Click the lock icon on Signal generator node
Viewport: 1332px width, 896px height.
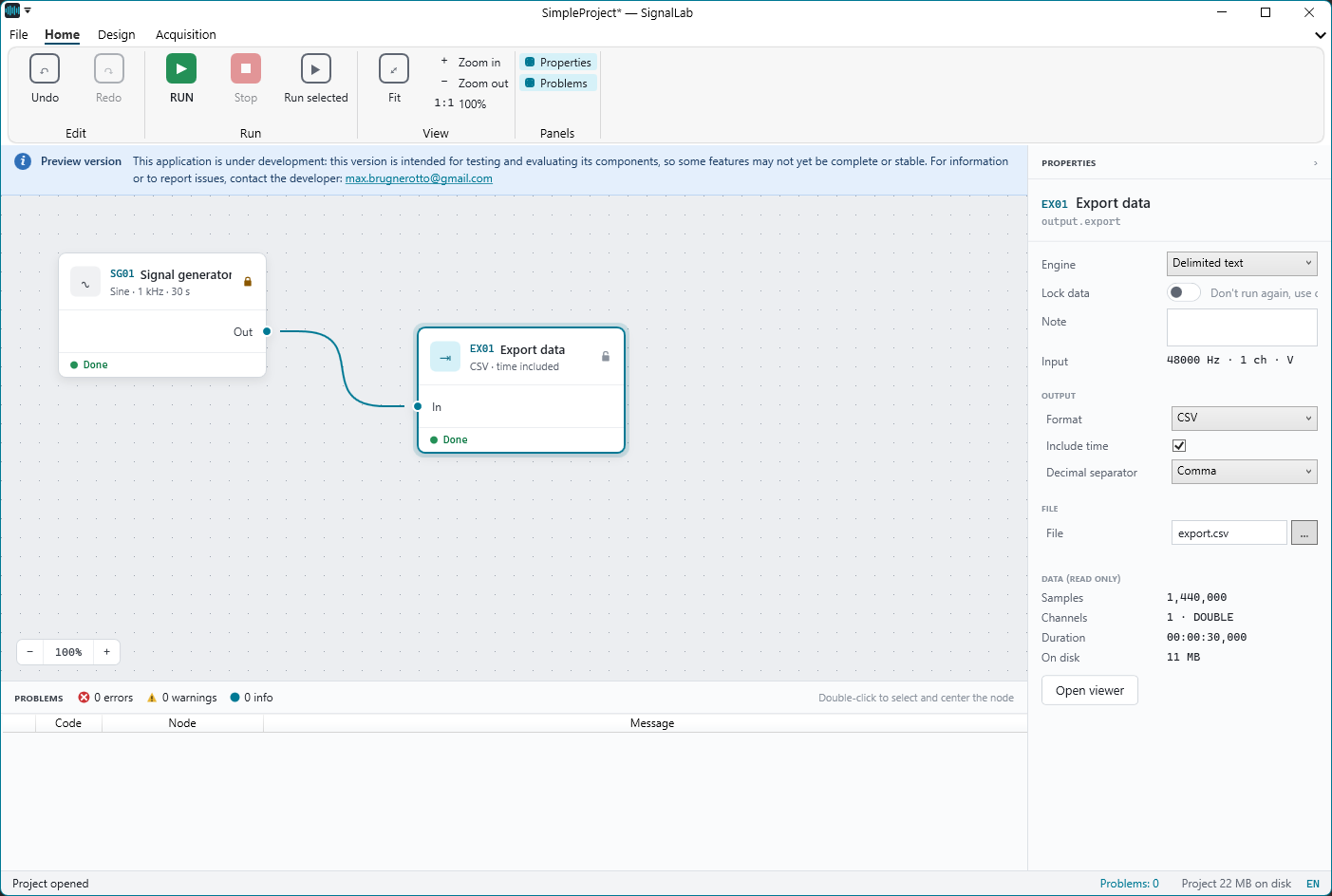248,282
